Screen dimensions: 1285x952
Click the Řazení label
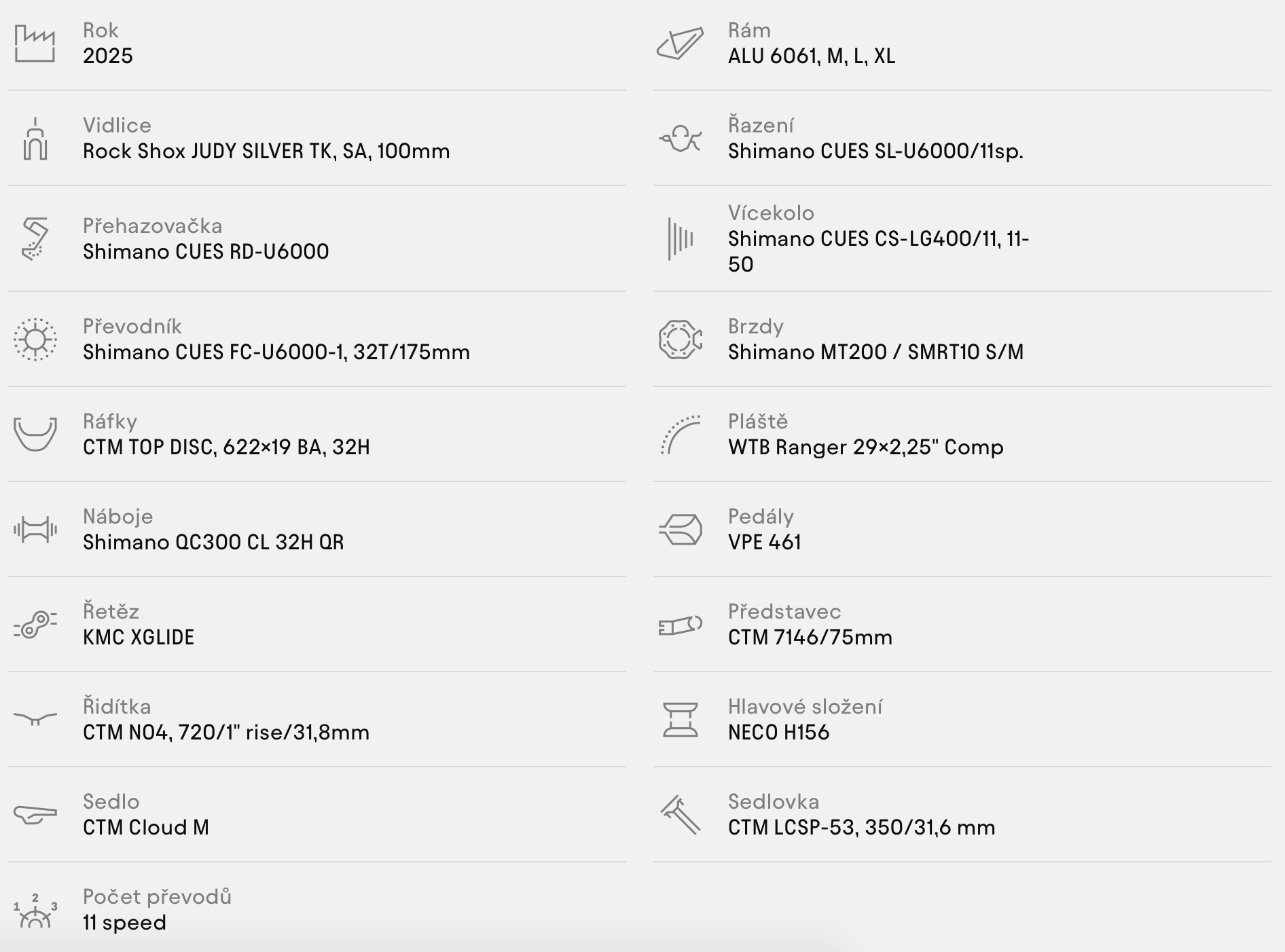point(761,125)
